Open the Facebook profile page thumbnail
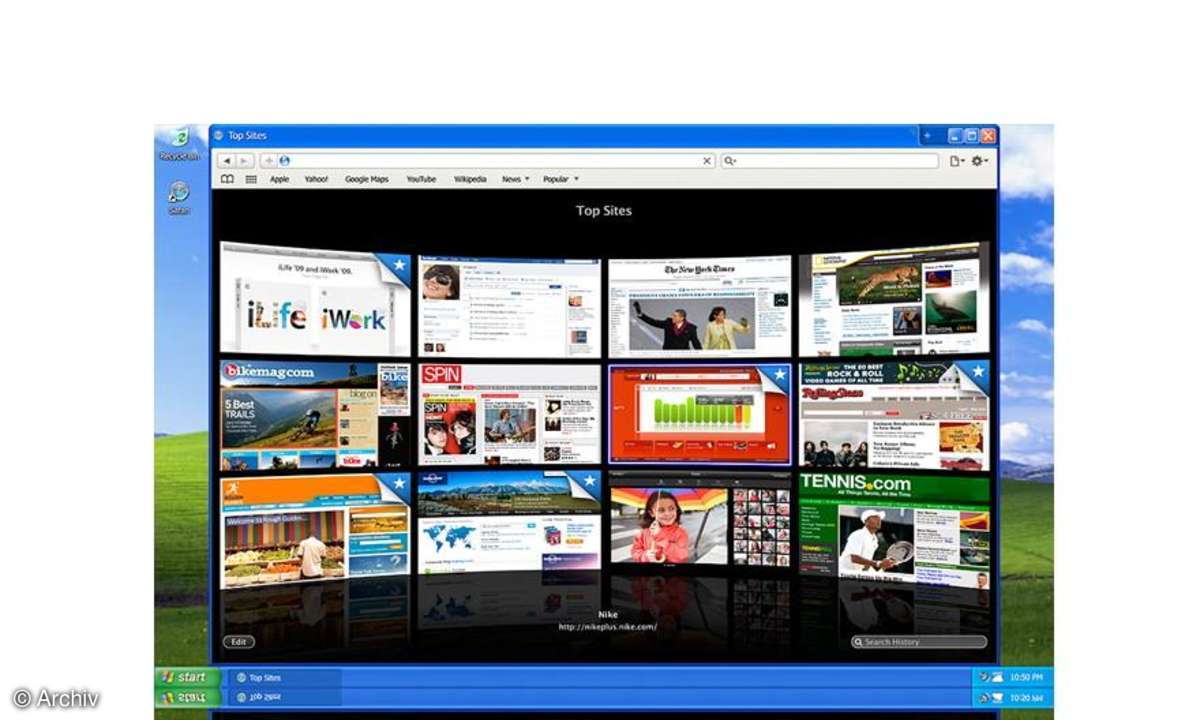Viewport: 1200px width, 720px height. (x=509, y=307)
